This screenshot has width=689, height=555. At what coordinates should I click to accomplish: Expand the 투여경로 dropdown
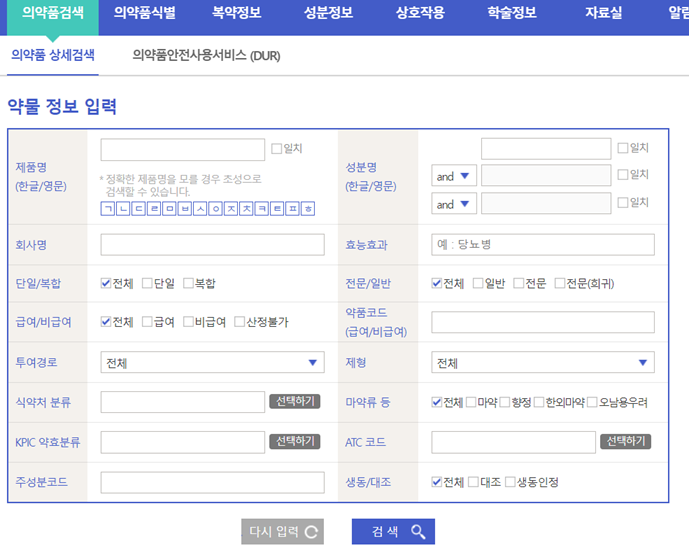pyautogui.click(x=213, y=363)
